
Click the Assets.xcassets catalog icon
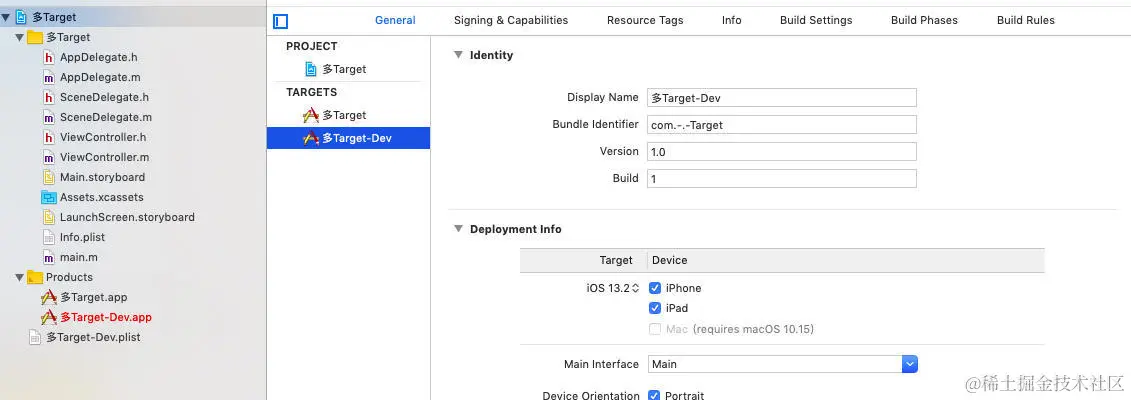coord(48,197)
